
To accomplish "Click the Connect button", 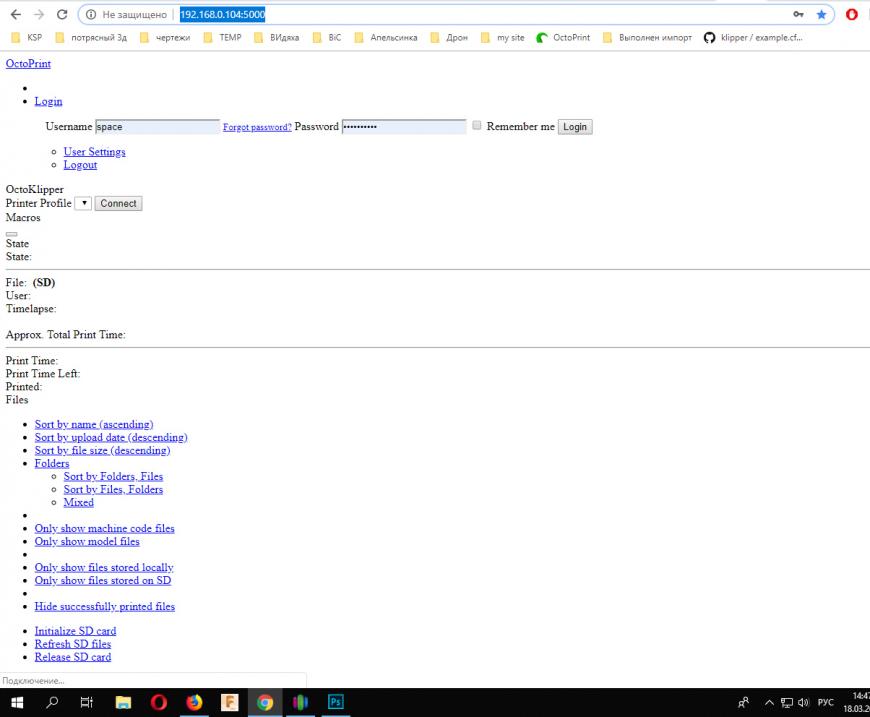I will point(118,203).
